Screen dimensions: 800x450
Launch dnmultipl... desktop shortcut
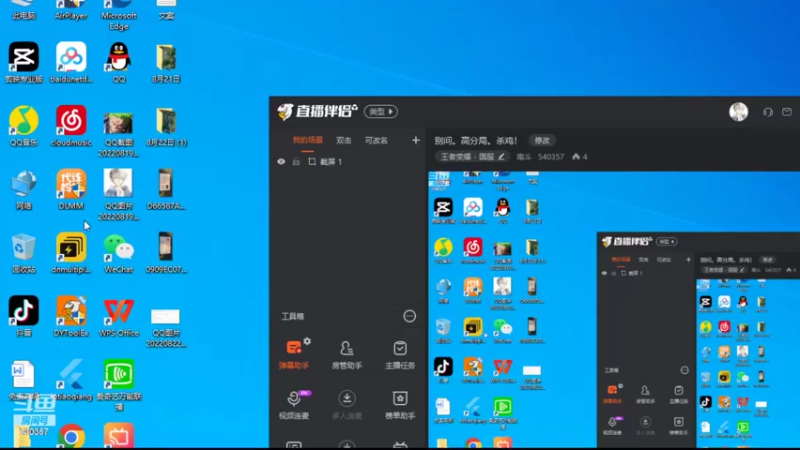71,253
